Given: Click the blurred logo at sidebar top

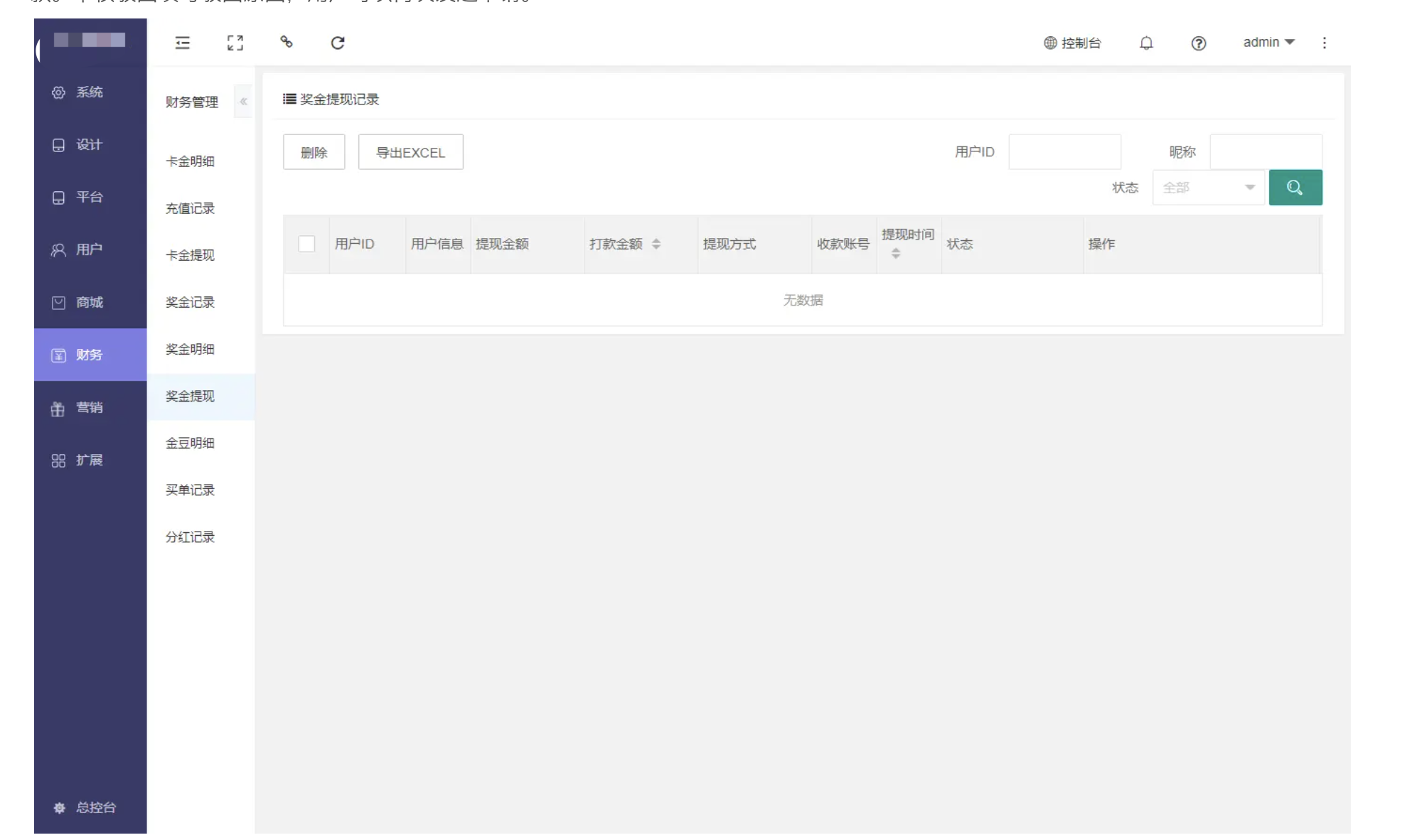Looking at the screenshot, I should [x=90, y=41].
